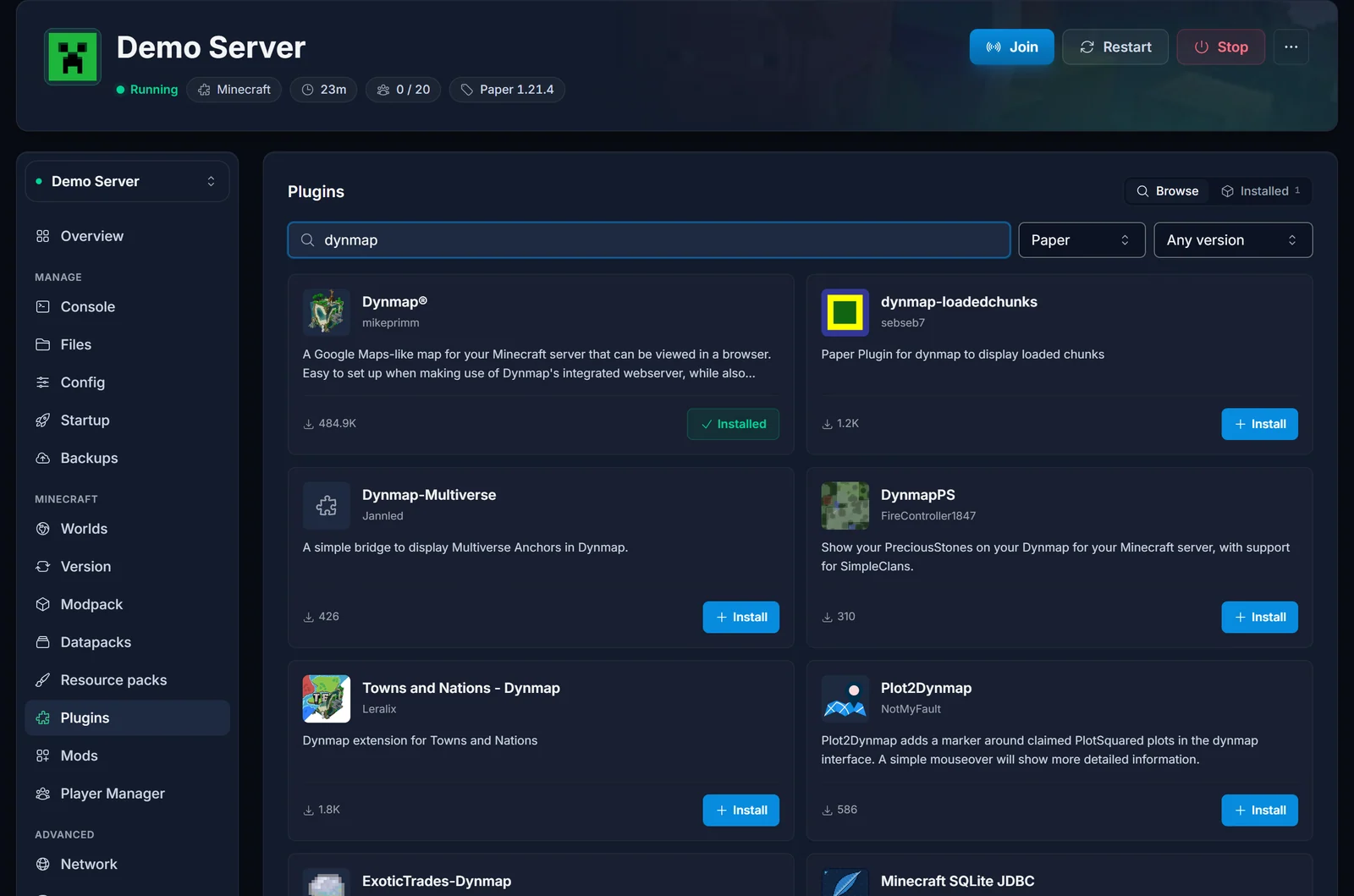Click the 484.9K download count
This screenshot has width=1354, height=896.
(330, 424)
